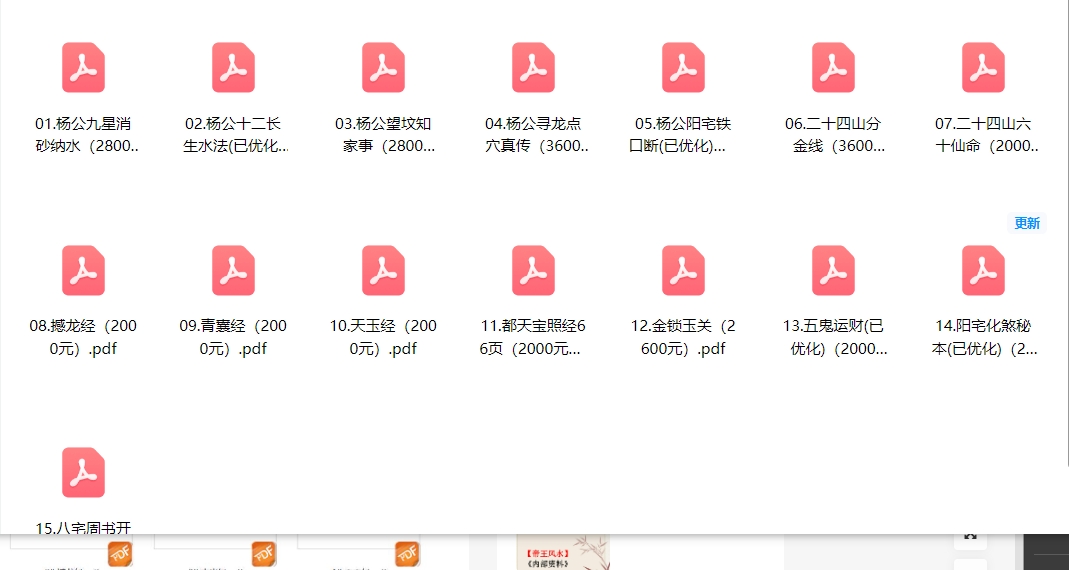
Task: Click label 13.五鬼运财(已优化)
Action: 834,338
